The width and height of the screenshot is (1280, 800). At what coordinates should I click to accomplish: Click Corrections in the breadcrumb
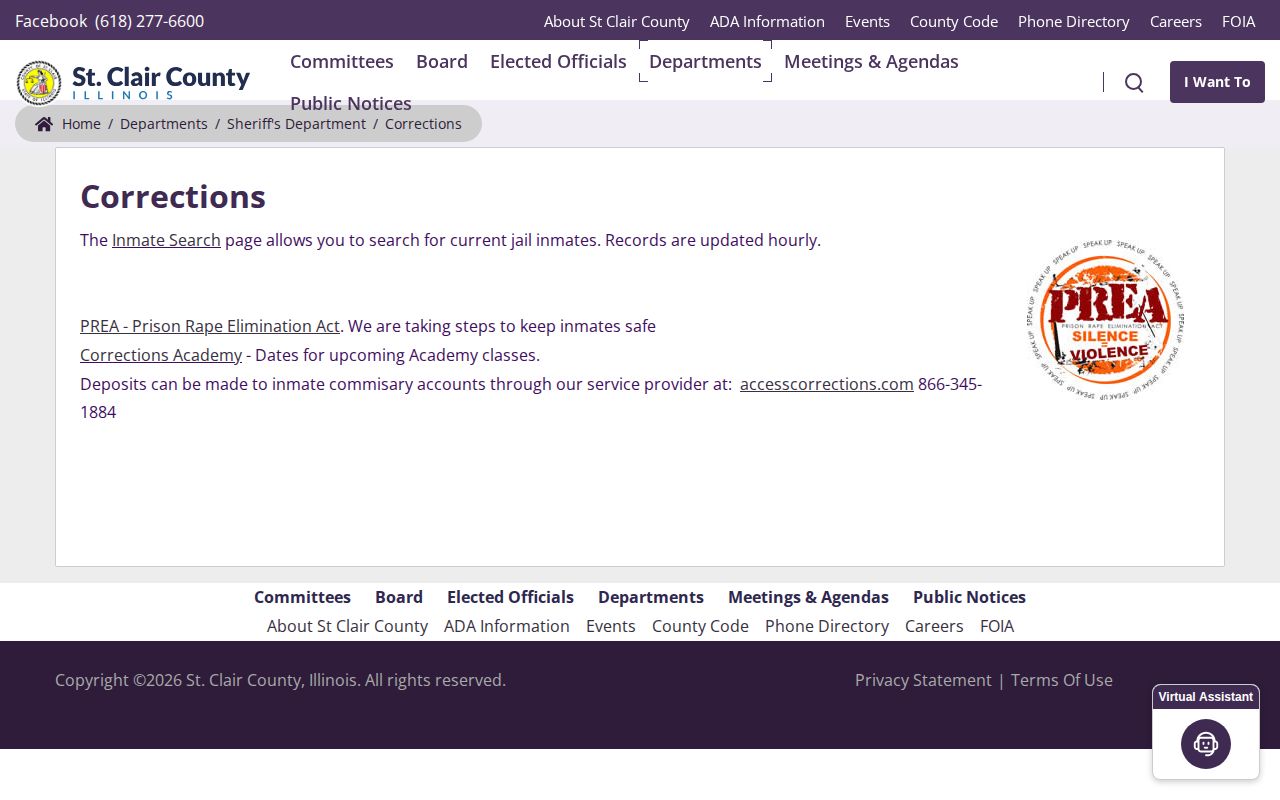click(x=423, y=124)
